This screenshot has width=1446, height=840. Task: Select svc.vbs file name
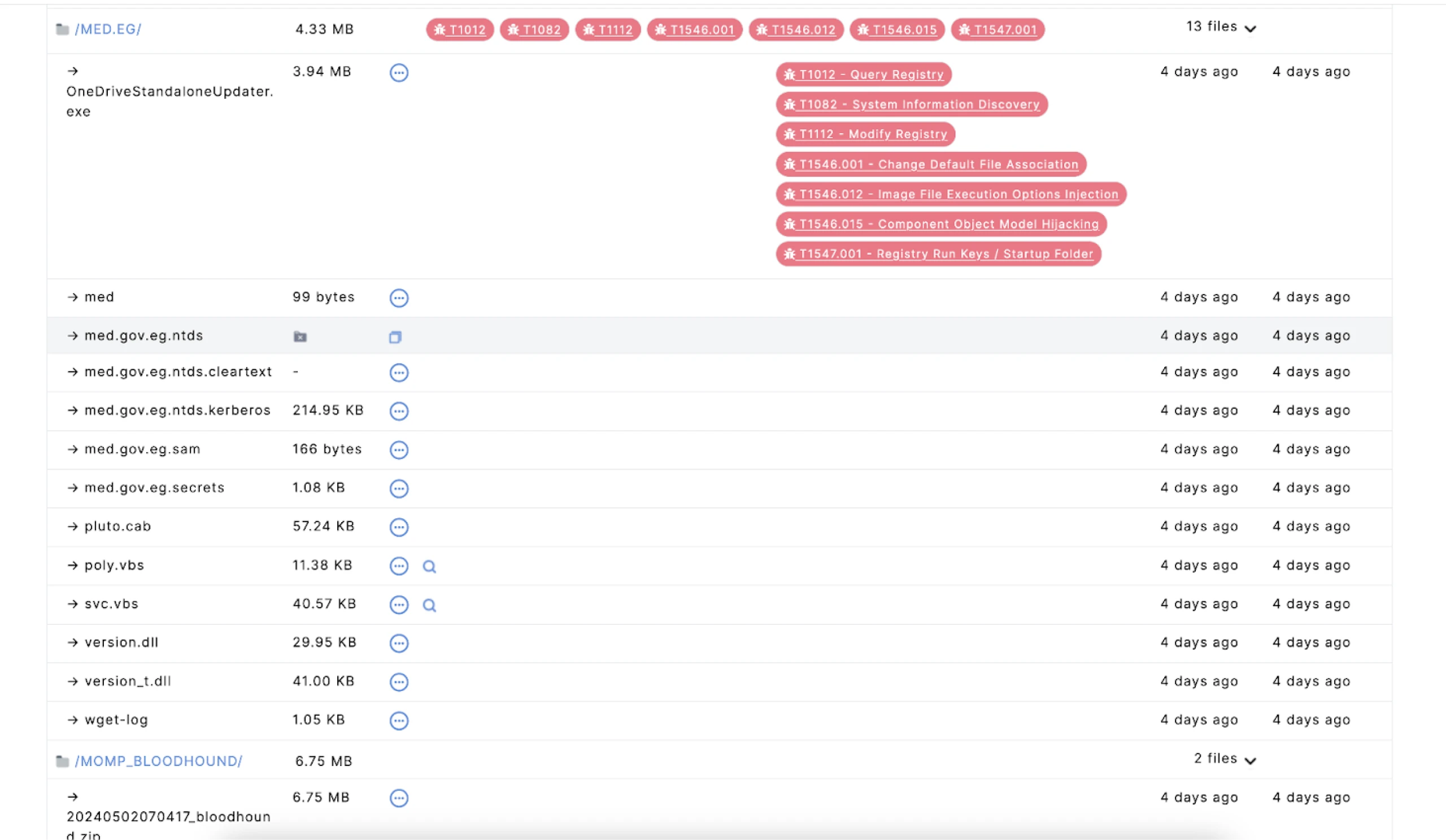[112, 605]
